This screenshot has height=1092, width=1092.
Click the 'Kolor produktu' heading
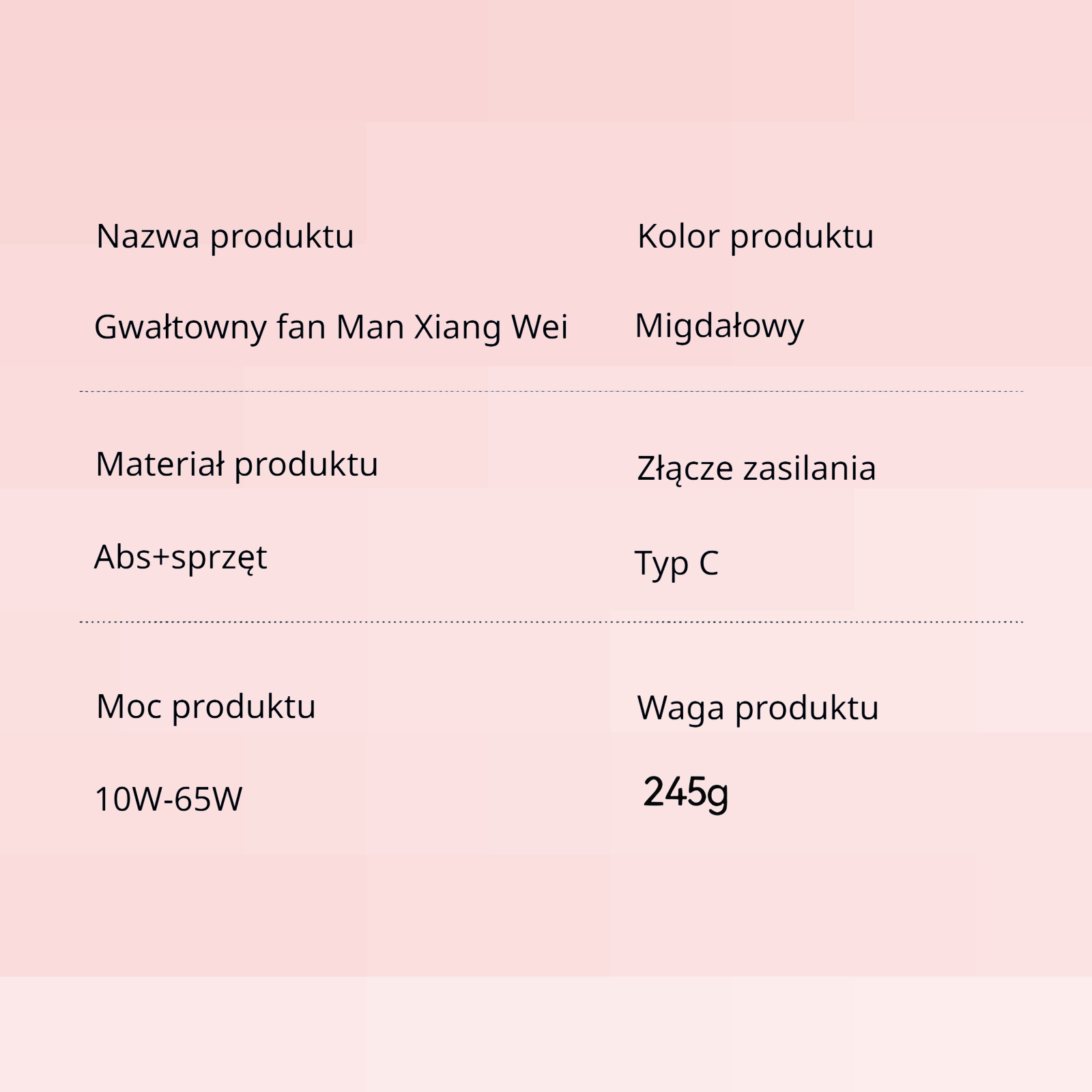[755, 236]
